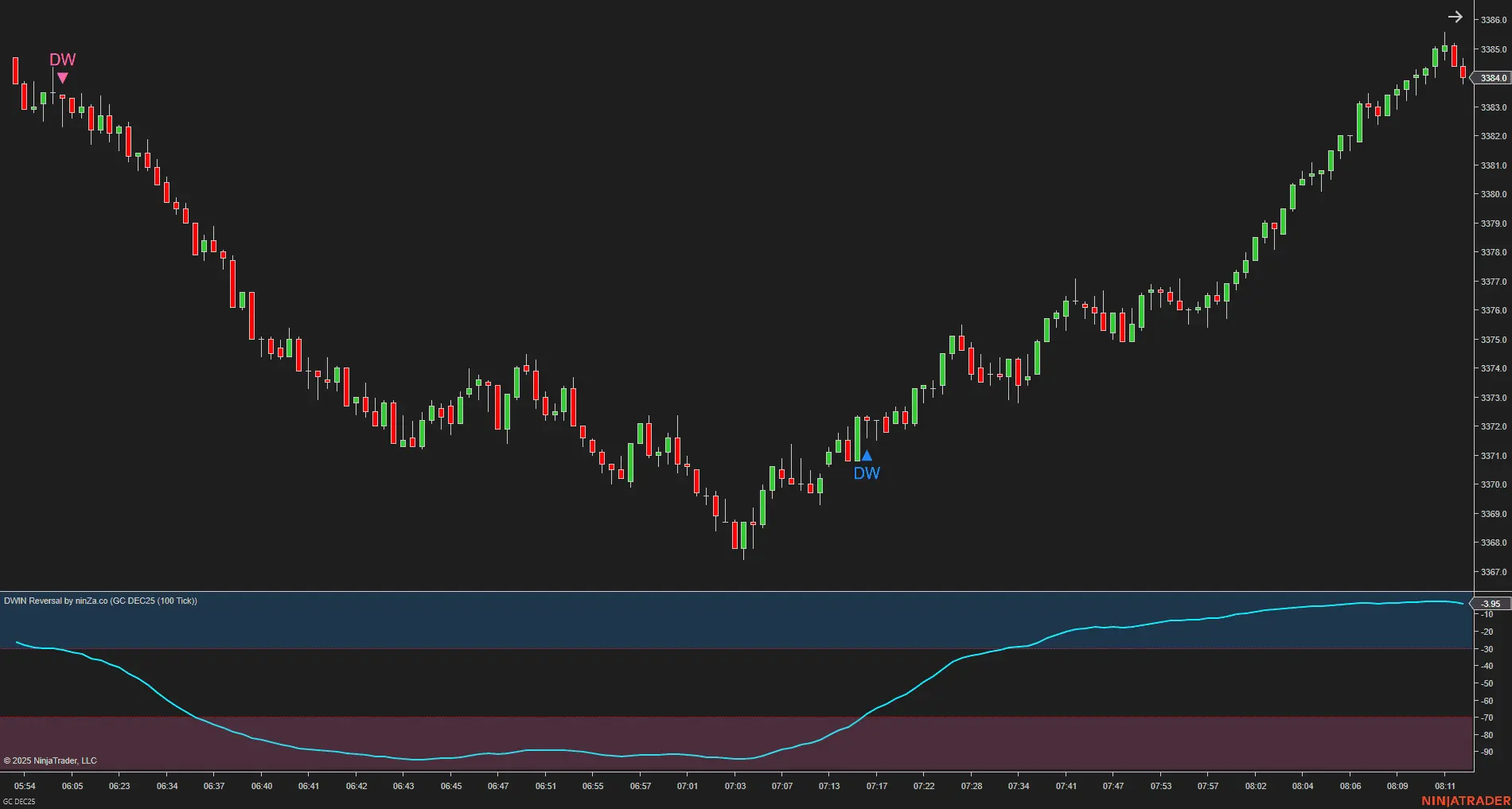Select the DWIN Reversal indicator label
This screenshot has width=1512, height=809.
[100, 601]
